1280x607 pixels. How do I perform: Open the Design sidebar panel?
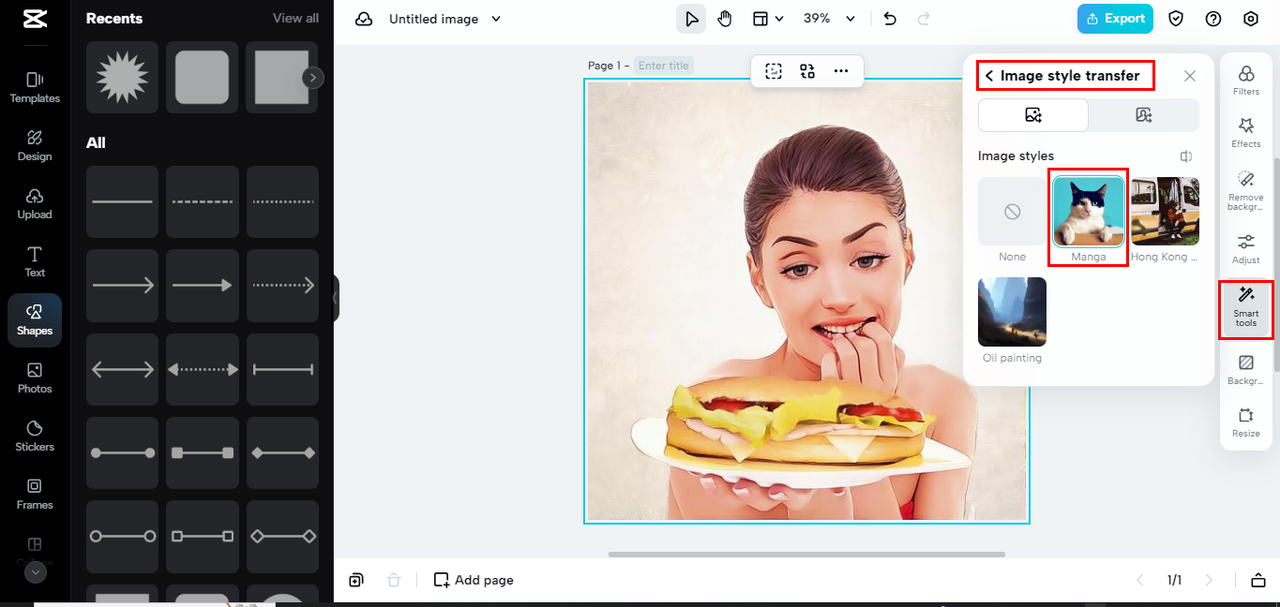pos(35,145)
